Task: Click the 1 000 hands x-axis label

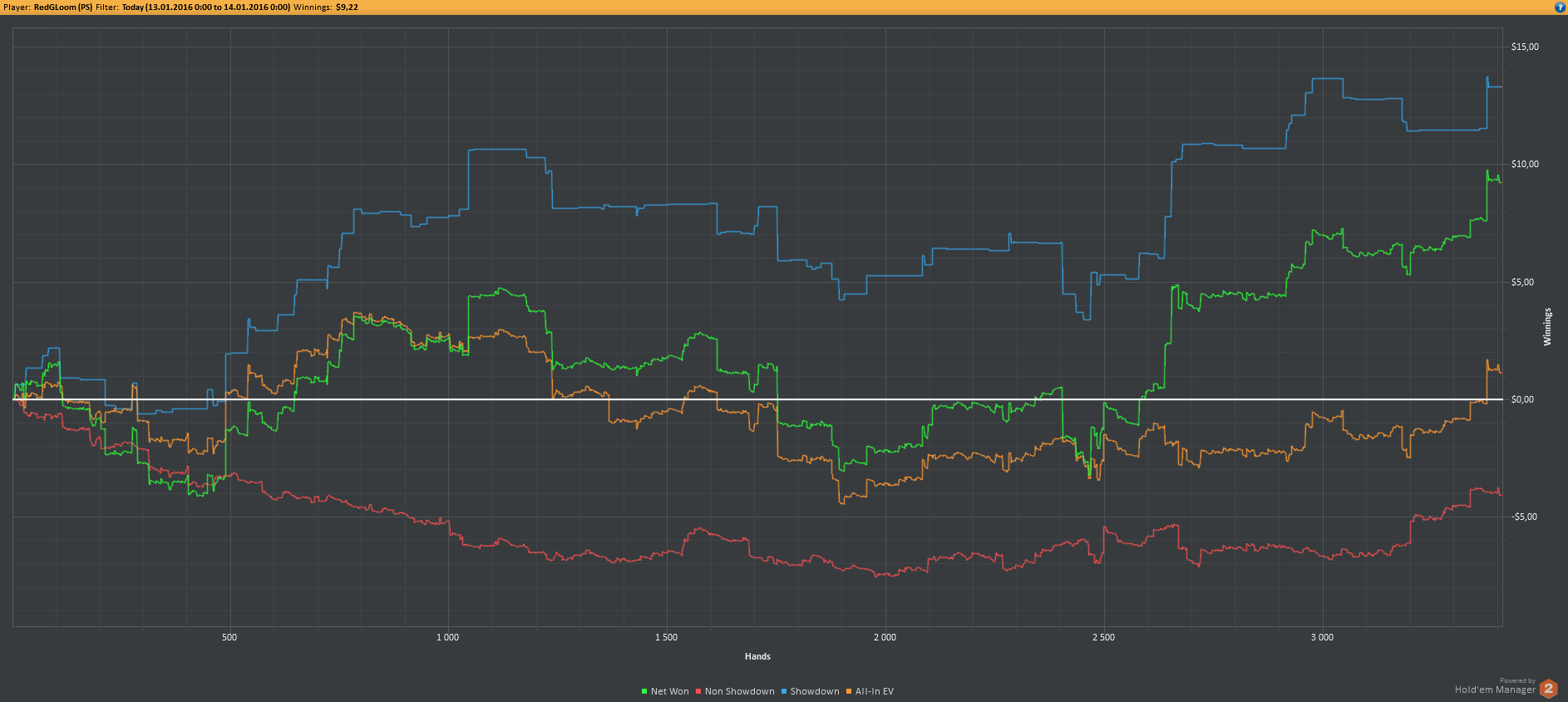Action: [x=447, y=637]
